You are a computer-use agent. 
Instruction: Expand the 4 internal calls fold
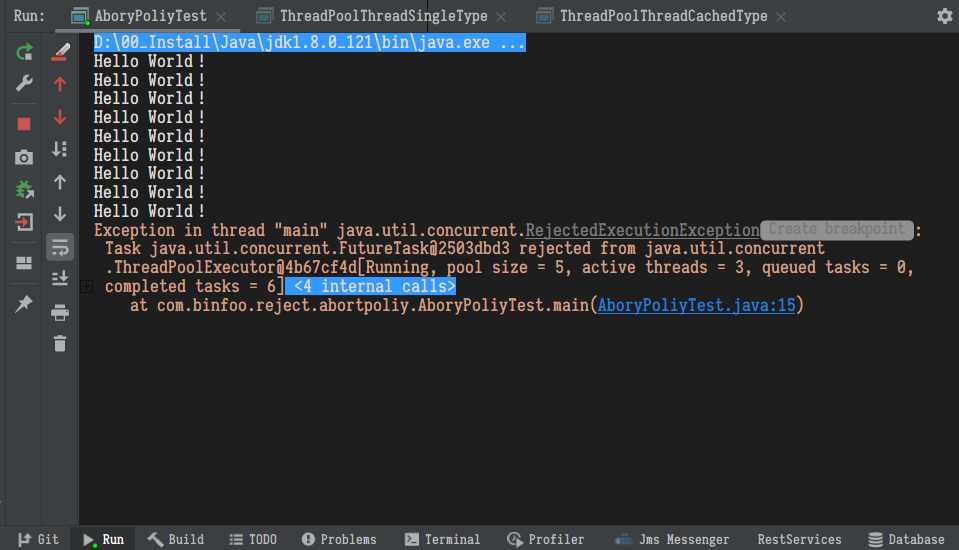click(371, 286)
